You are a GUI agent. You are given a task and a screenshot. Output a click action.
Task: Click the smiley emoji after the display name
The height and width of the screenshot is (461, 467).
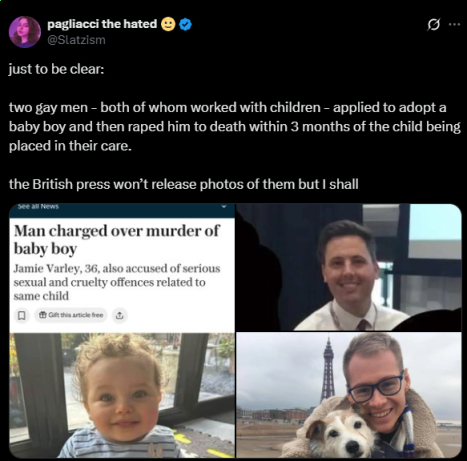click(x=168, y=24)
